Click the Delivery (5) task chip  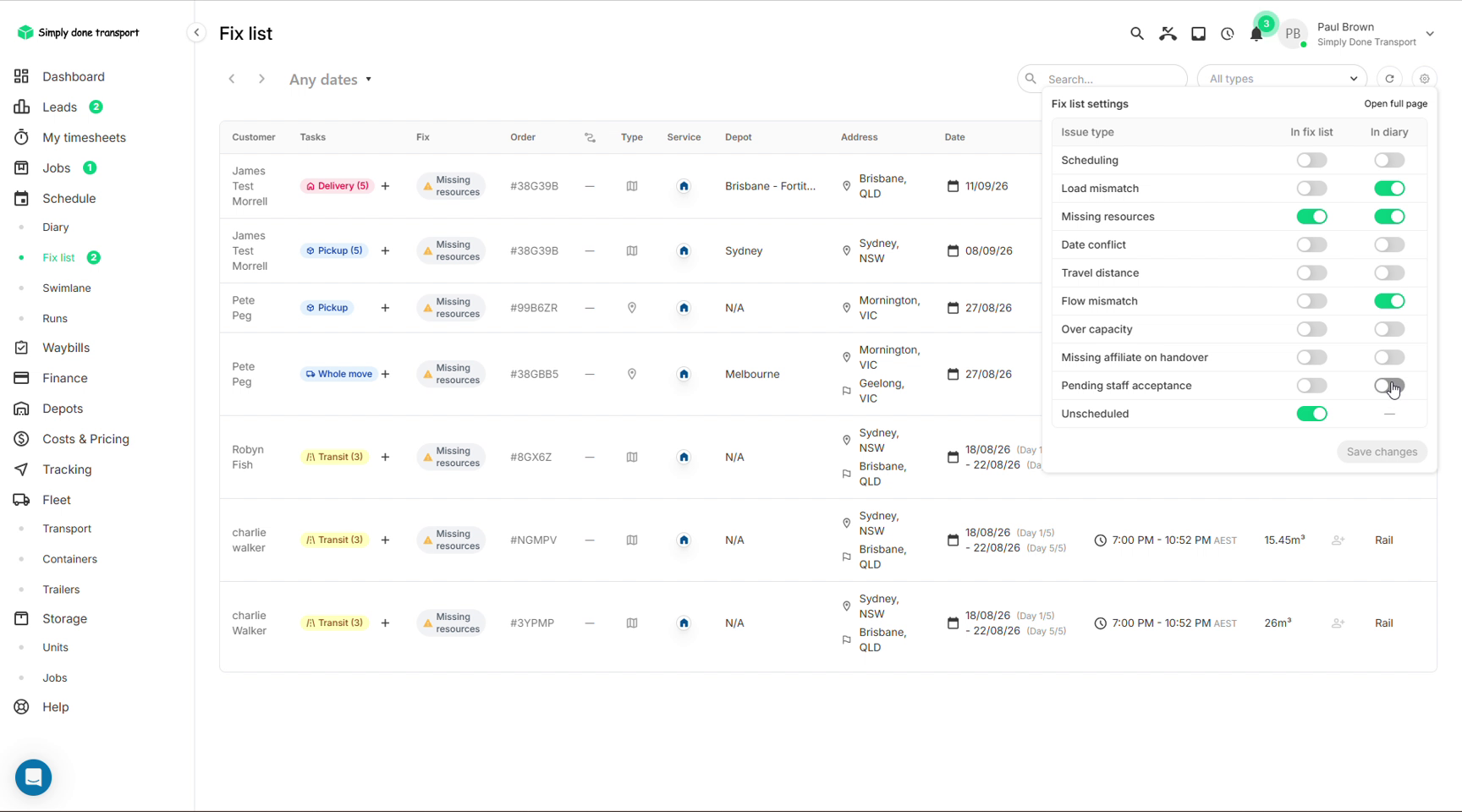click(x=337, y=186)
